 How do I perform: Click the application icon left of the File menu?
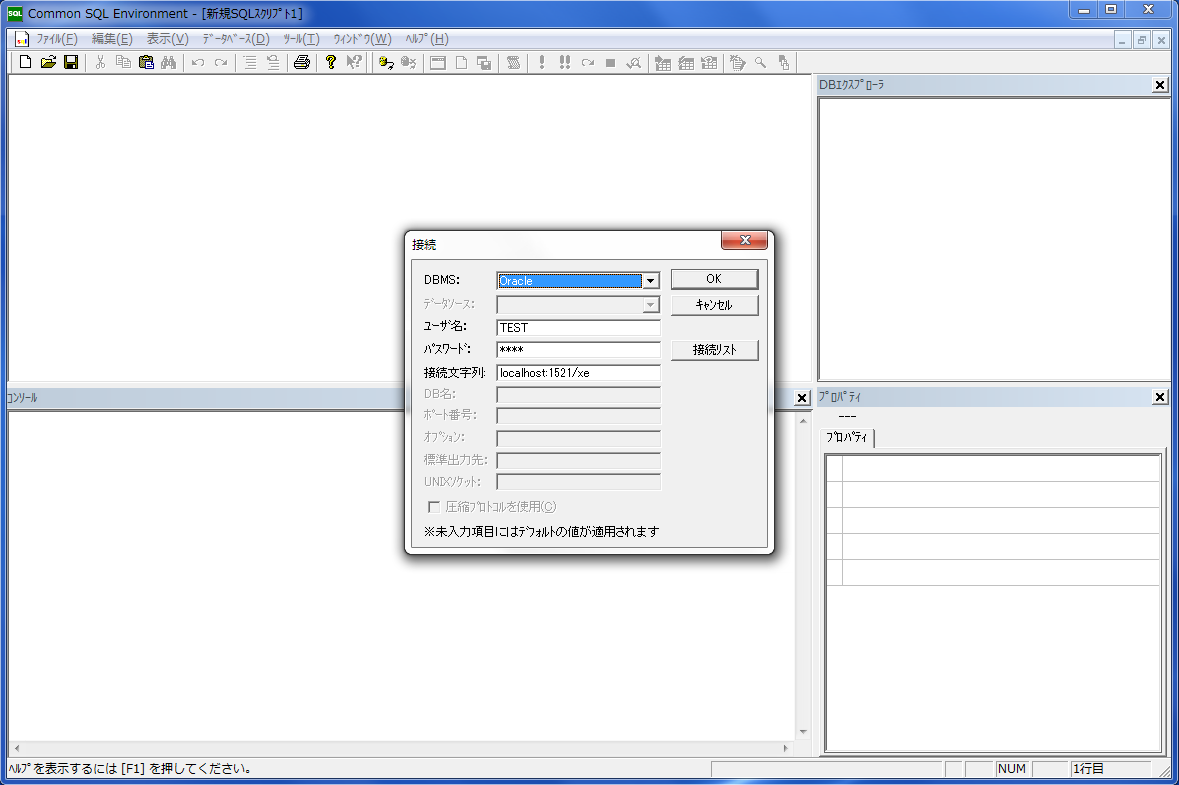22,39
